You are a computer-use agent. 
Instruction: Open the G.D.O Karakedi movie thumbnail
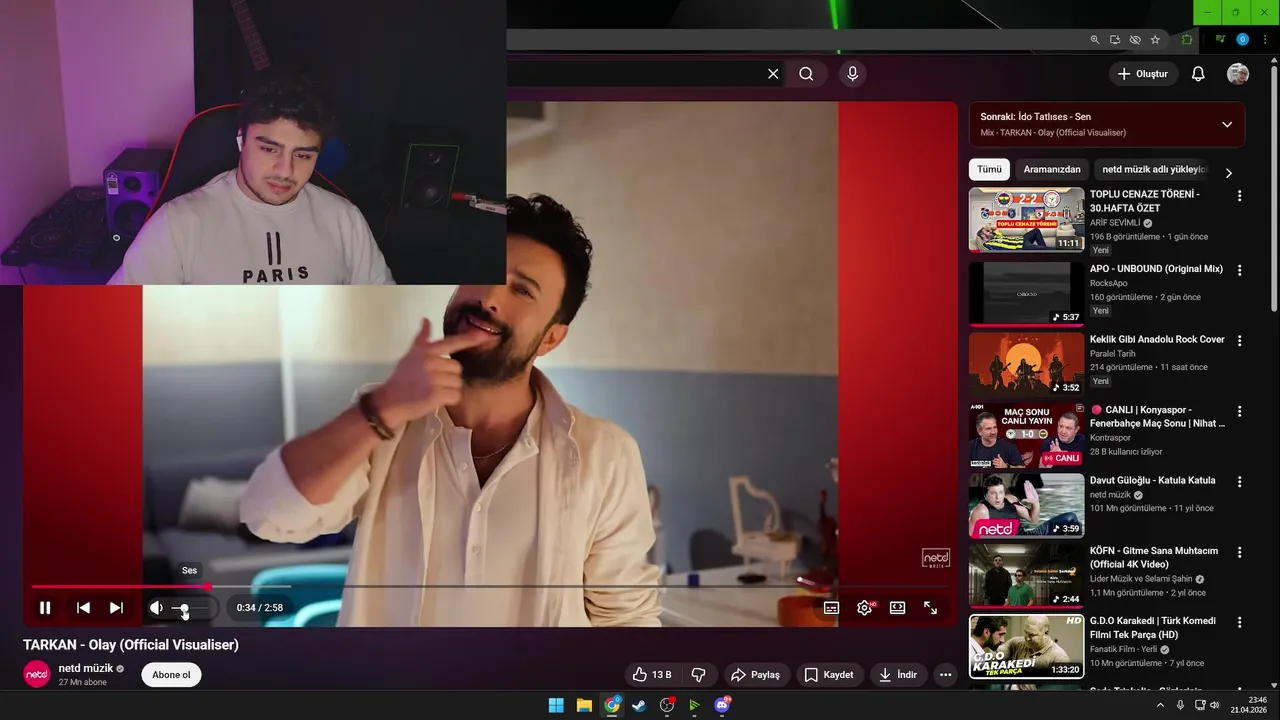coord(1026,646)
